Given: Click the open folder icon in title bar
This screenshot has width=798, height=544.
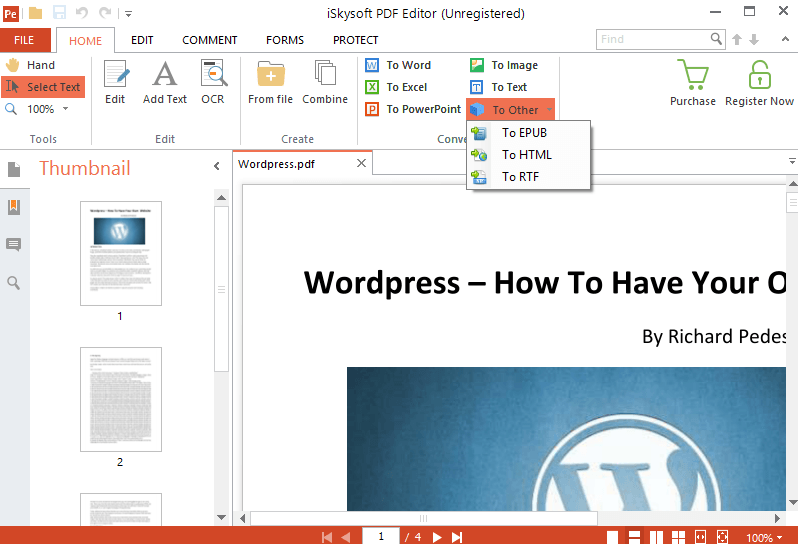Looking at the screenshot, I should pos(36,13).
